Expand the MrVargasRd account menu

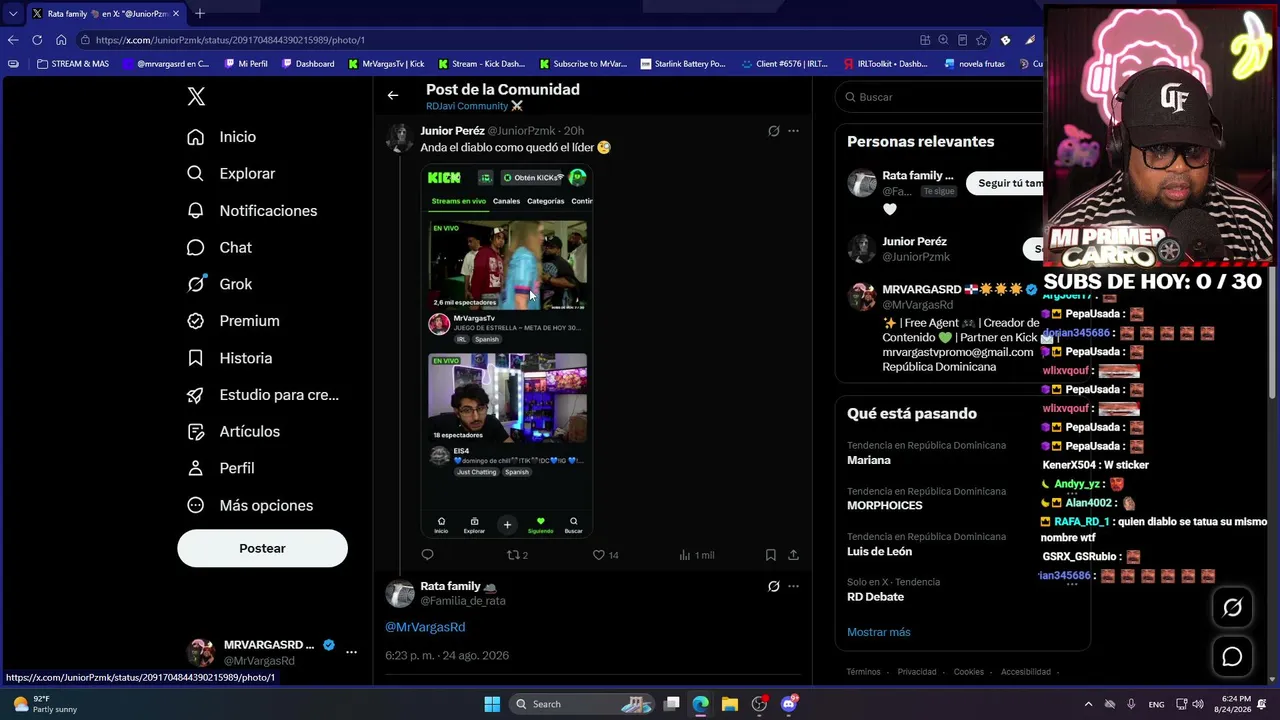click(x=351, y=652)
